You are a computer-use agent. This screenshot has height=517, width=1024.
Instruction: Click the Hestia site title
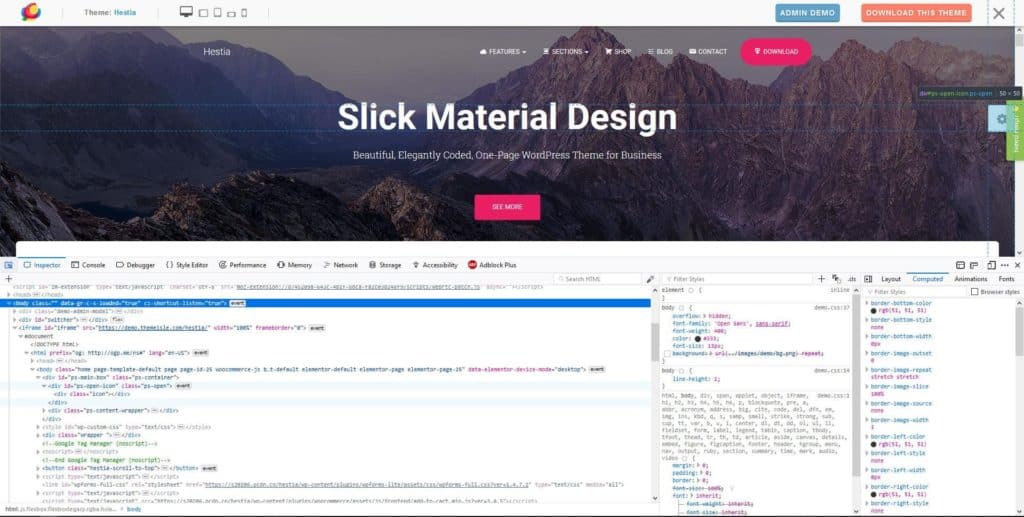point(216,52)
